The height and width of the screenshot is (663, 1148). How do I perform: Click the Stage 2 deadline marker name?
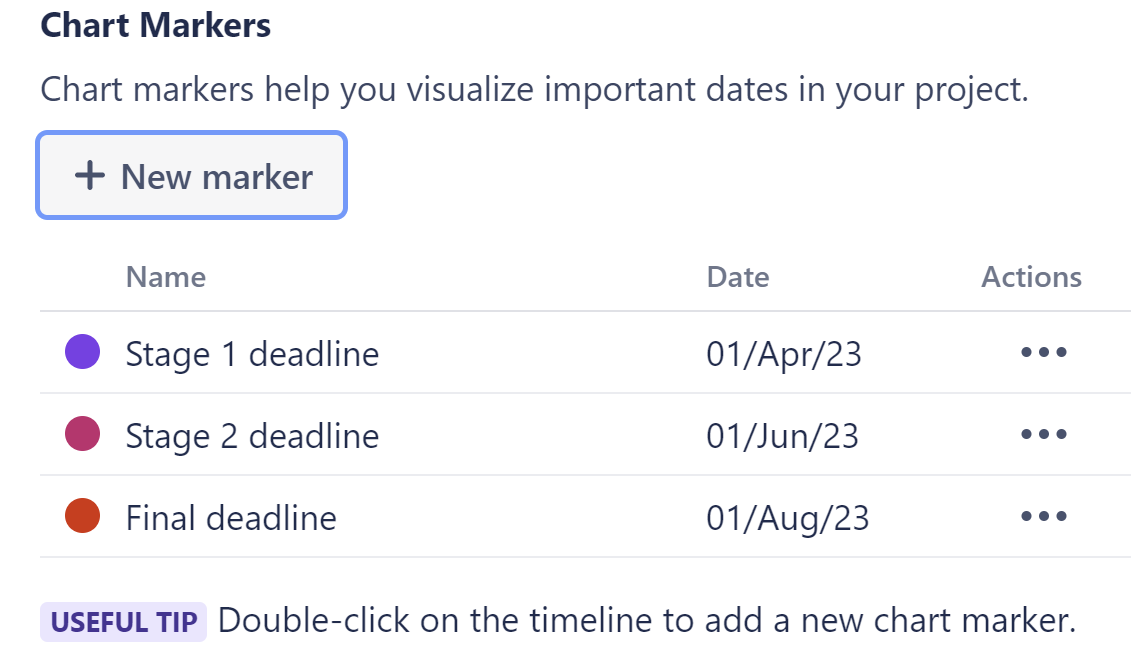pyautogui.click(x=252, y=436)
